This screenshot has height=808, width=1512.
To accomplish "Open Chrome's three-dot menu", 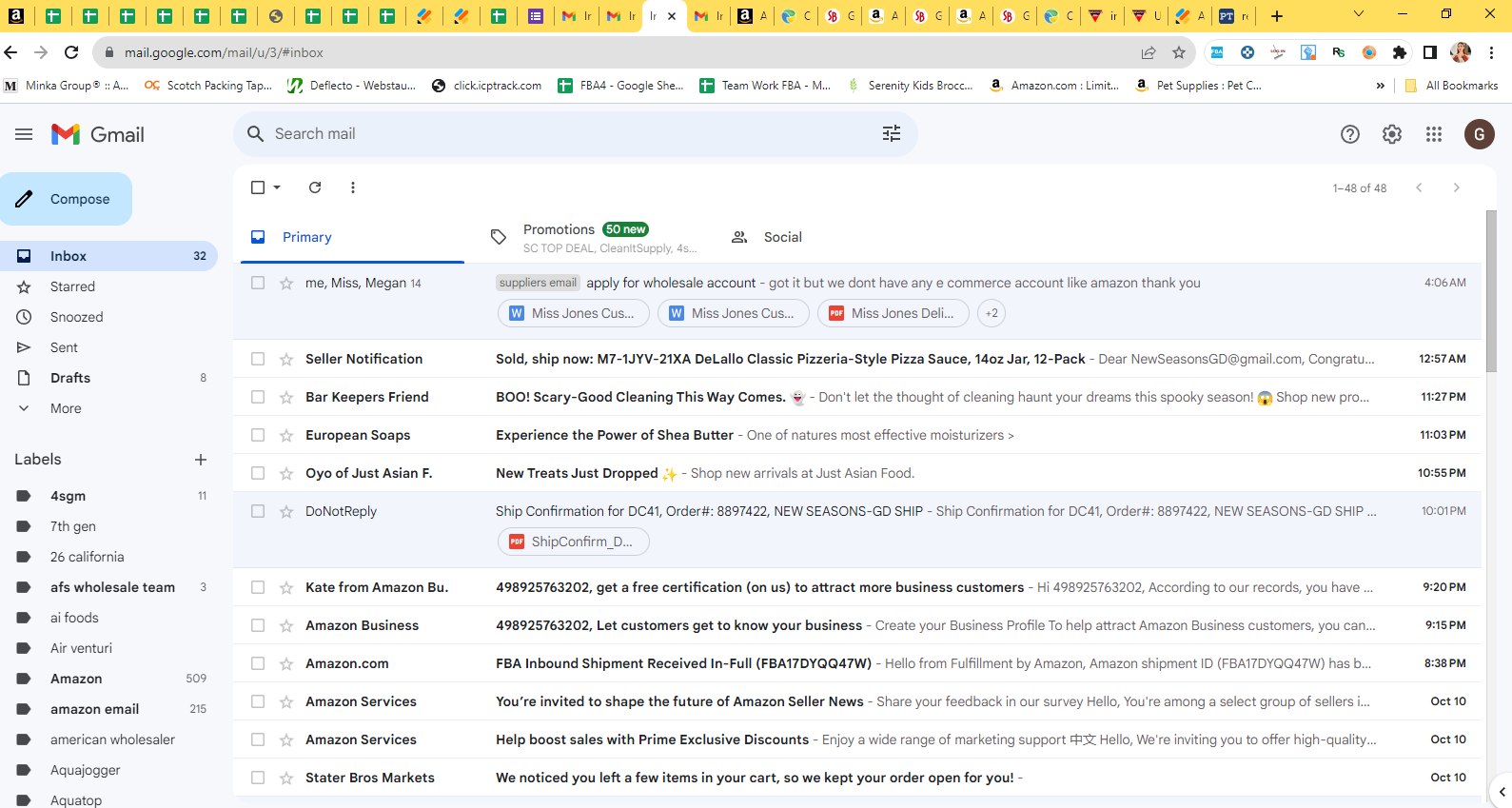I will pyautogui.click(x=1491, y=52).
